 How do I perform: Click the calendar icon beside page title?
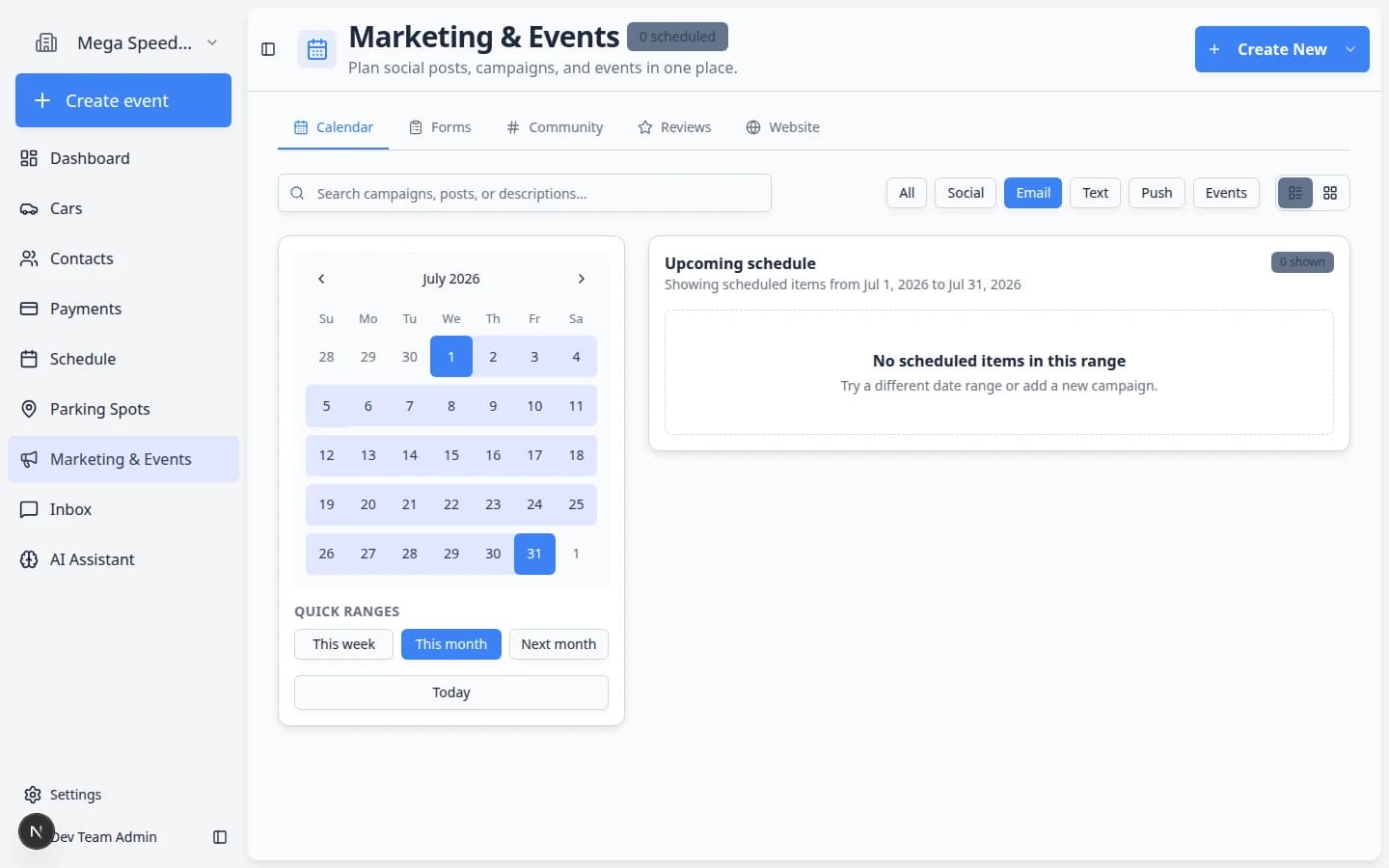317,49
